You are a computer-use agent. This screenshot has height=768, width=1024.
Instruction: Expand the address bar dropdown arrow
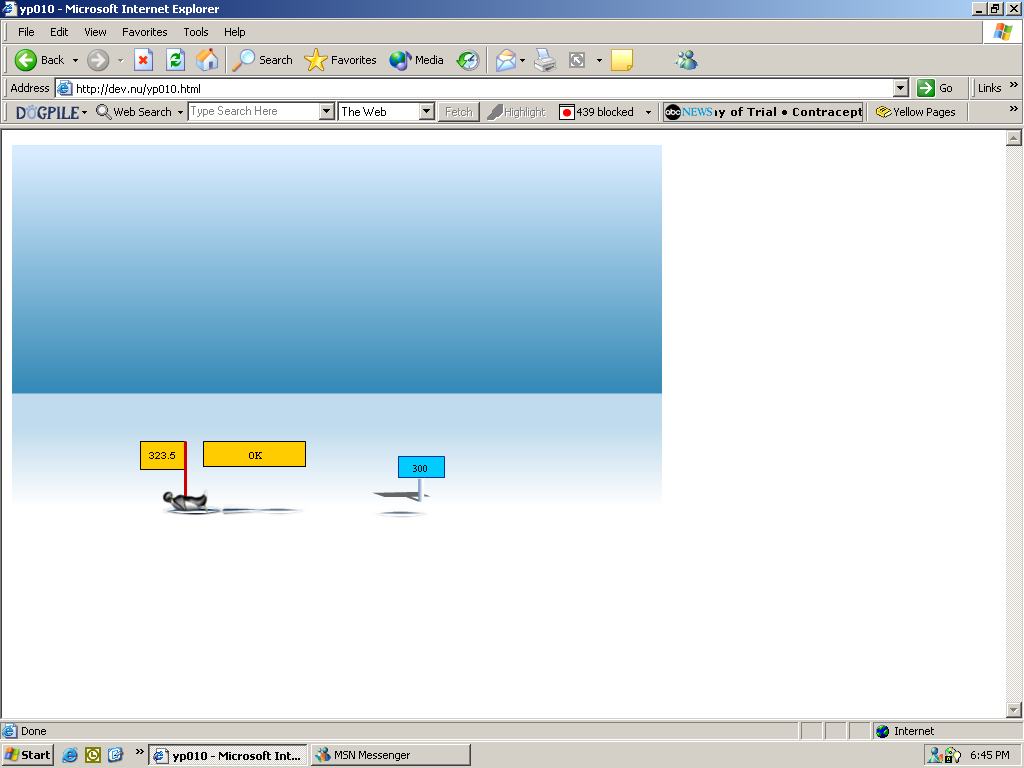point(900,88)
